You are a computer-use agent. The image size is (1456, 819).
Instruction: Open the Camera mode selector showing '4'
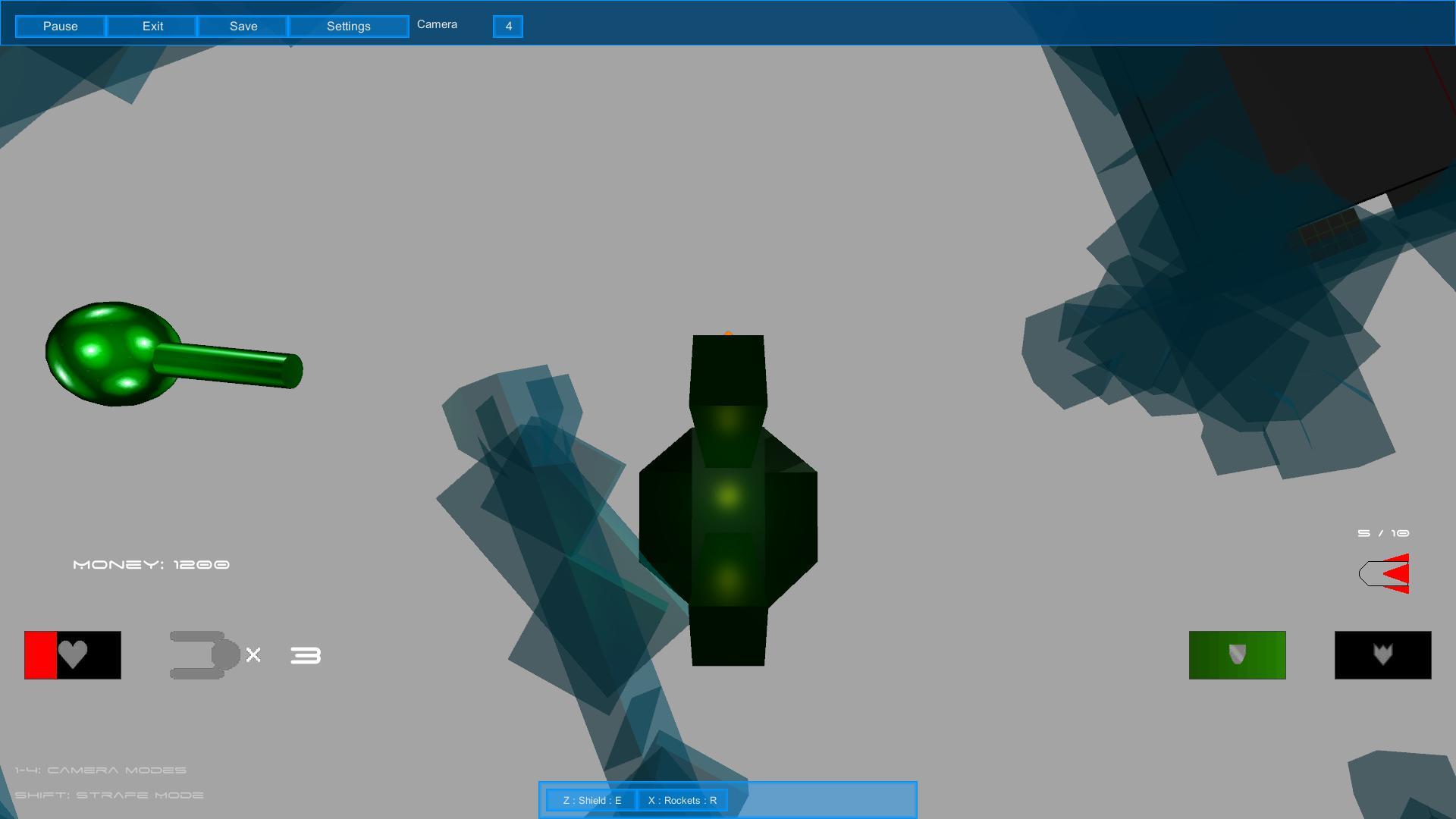click(x=507, y=27)
